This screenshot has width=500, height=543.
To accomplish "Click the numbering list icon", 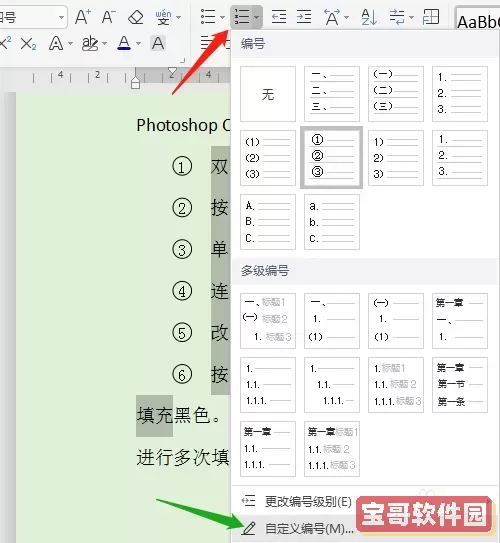I will (x=242, y=17).
